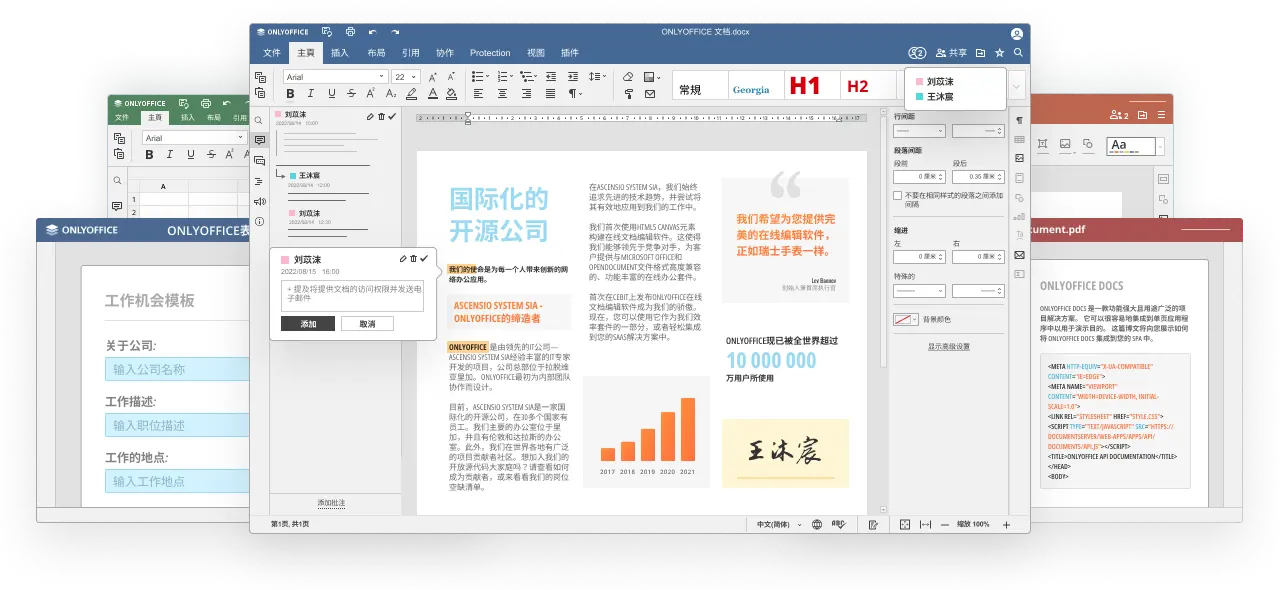Screen dimensions: 1280x590
Task: Click the redo arrow in the document title bar
Action: pos(396,32)
